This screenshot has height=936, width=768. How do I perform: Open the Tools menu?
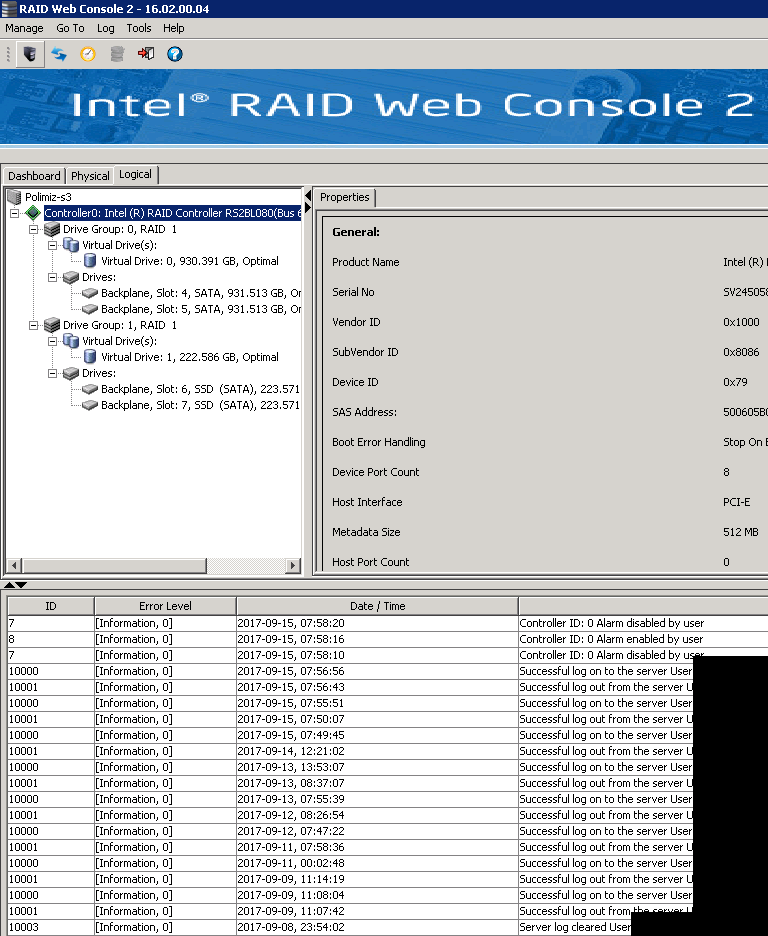pyautogui.click(x=139, y=28)
